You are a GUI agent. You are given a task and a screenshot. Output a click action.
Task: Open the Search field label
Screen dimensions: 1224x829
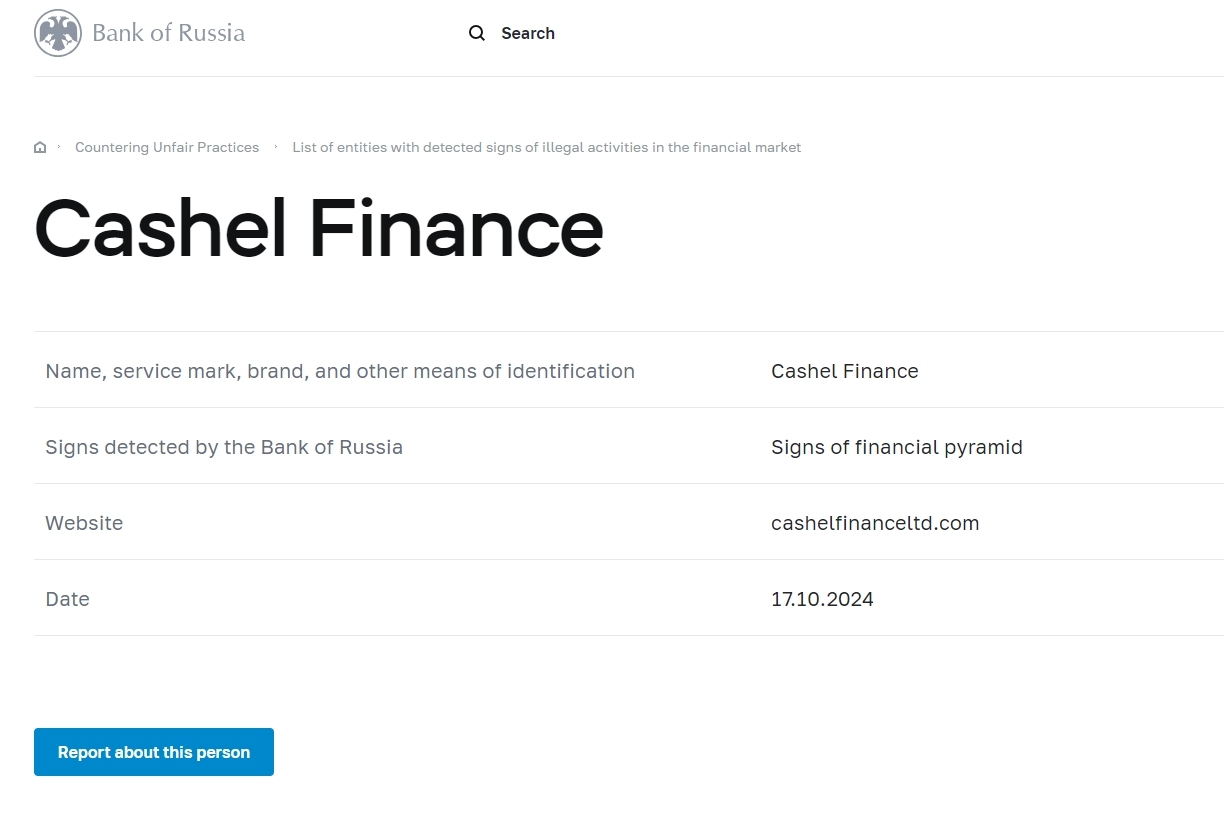527,33
